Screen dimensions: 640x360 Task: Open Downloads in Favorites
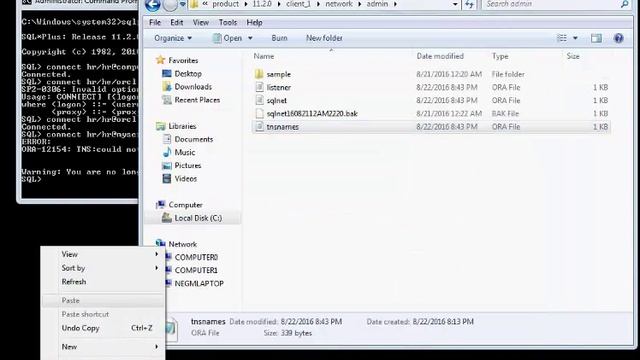pyautogui.click(x=193, y=87)
